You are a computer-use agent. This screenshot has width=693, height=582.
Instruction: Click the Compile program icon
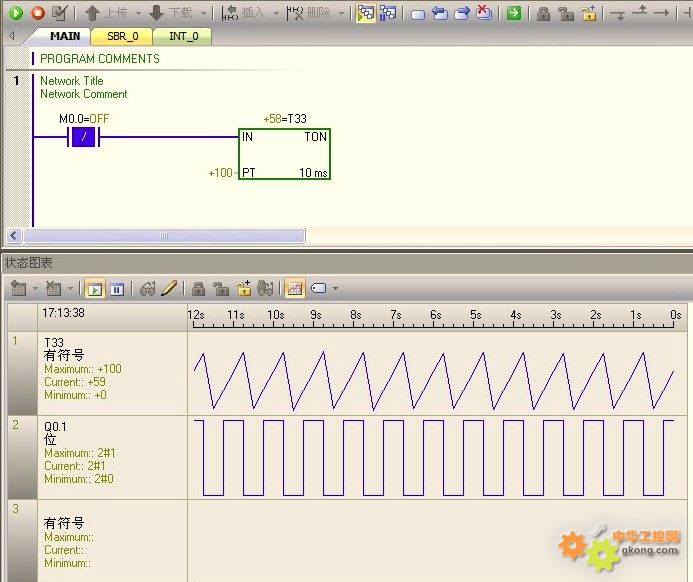coord(59,13)
